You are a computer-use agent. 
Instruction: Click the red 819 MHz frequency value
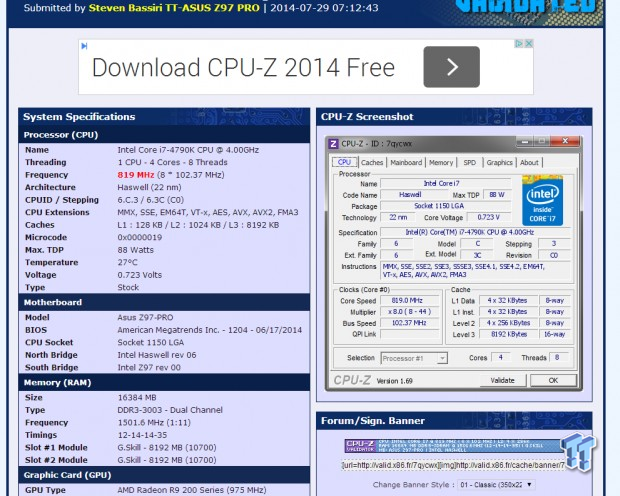pos(136,175)
